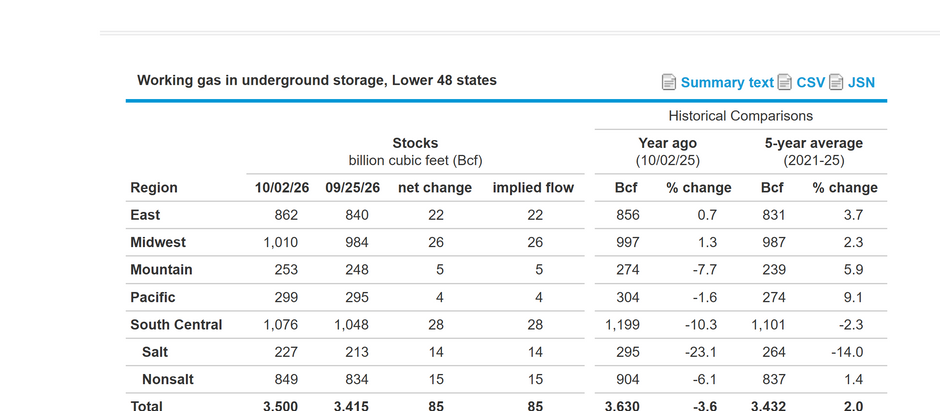
Task: Click South Central's % change -10.3
Action: pyautogui.click(x=701, y=325)
